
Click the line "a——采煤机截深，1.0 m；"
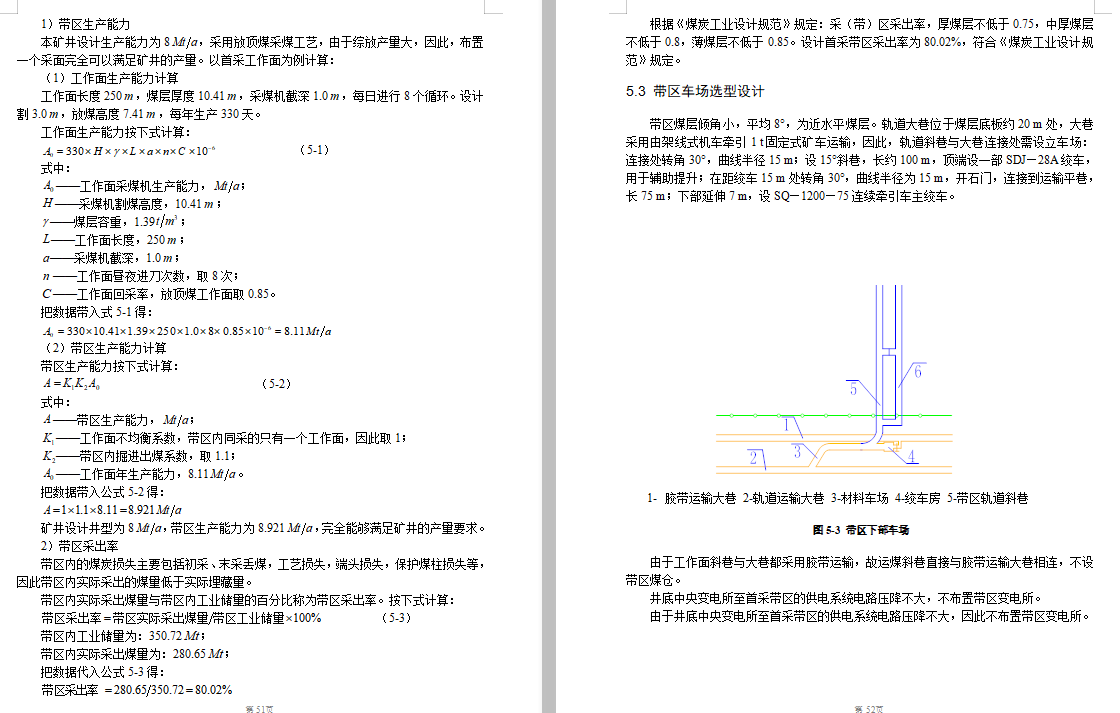point(111,258)
